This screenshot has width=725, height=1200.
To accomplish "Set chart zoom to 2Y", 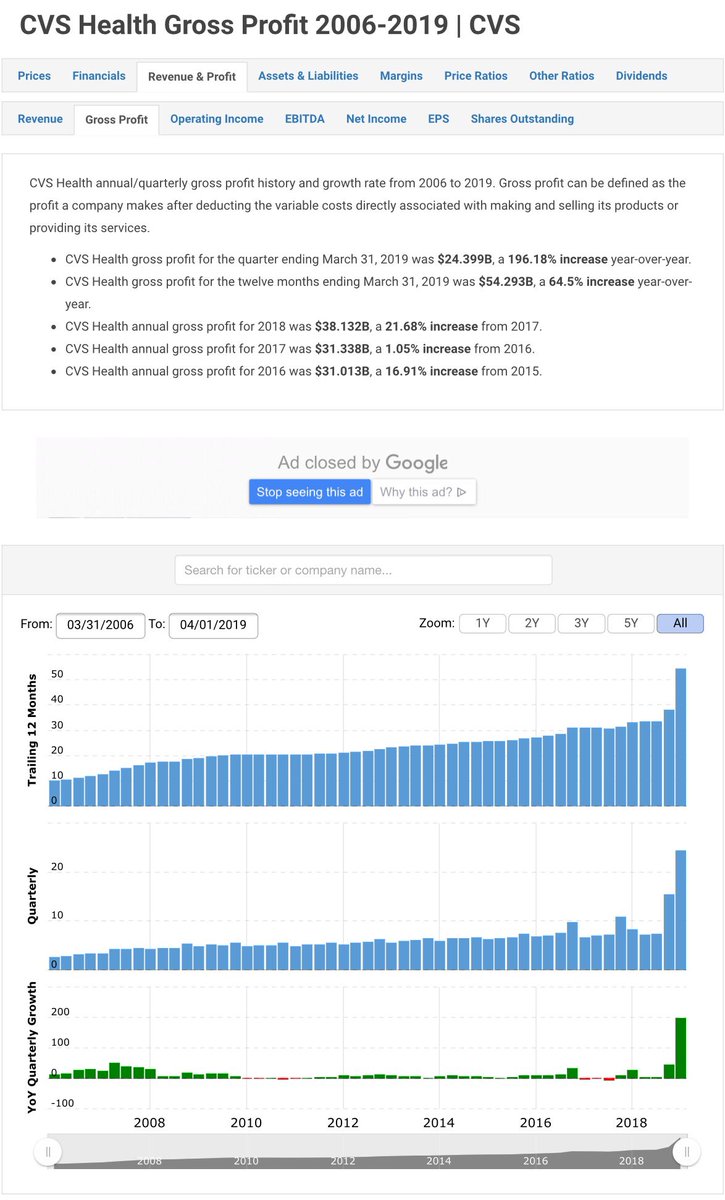I will tap(532, 623).
